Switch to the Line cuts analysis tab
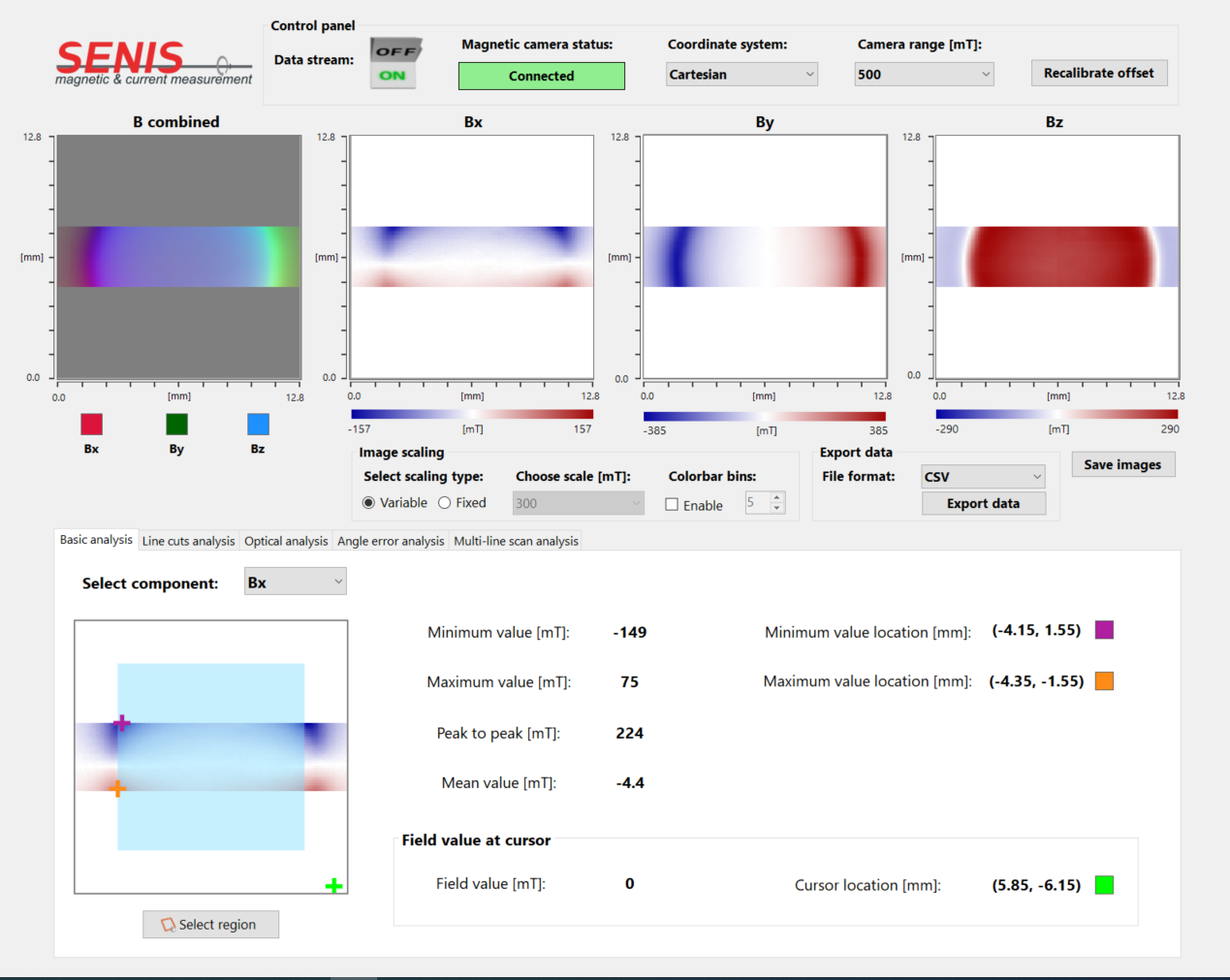The image size is (1230, 980). (x=188, y=541)
